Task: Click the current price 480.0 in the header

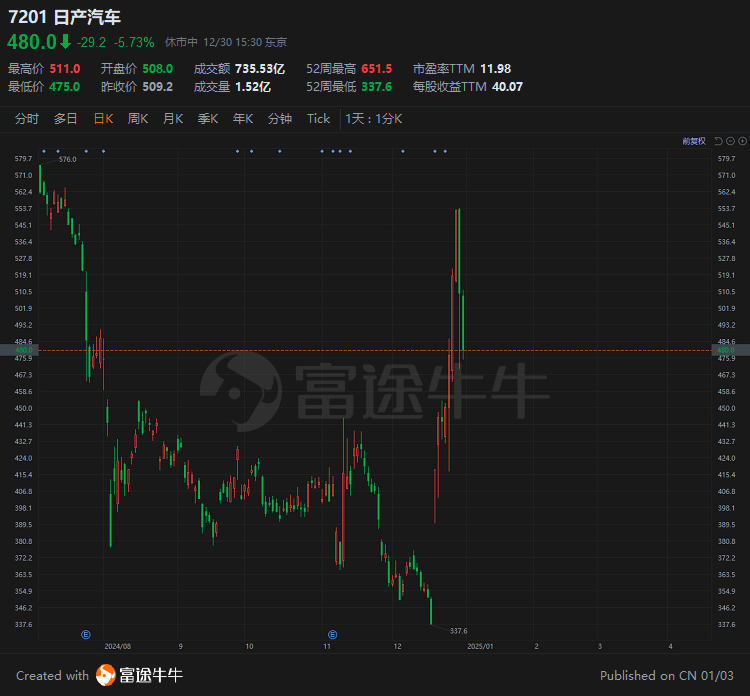Action: (x=32, y=42)
